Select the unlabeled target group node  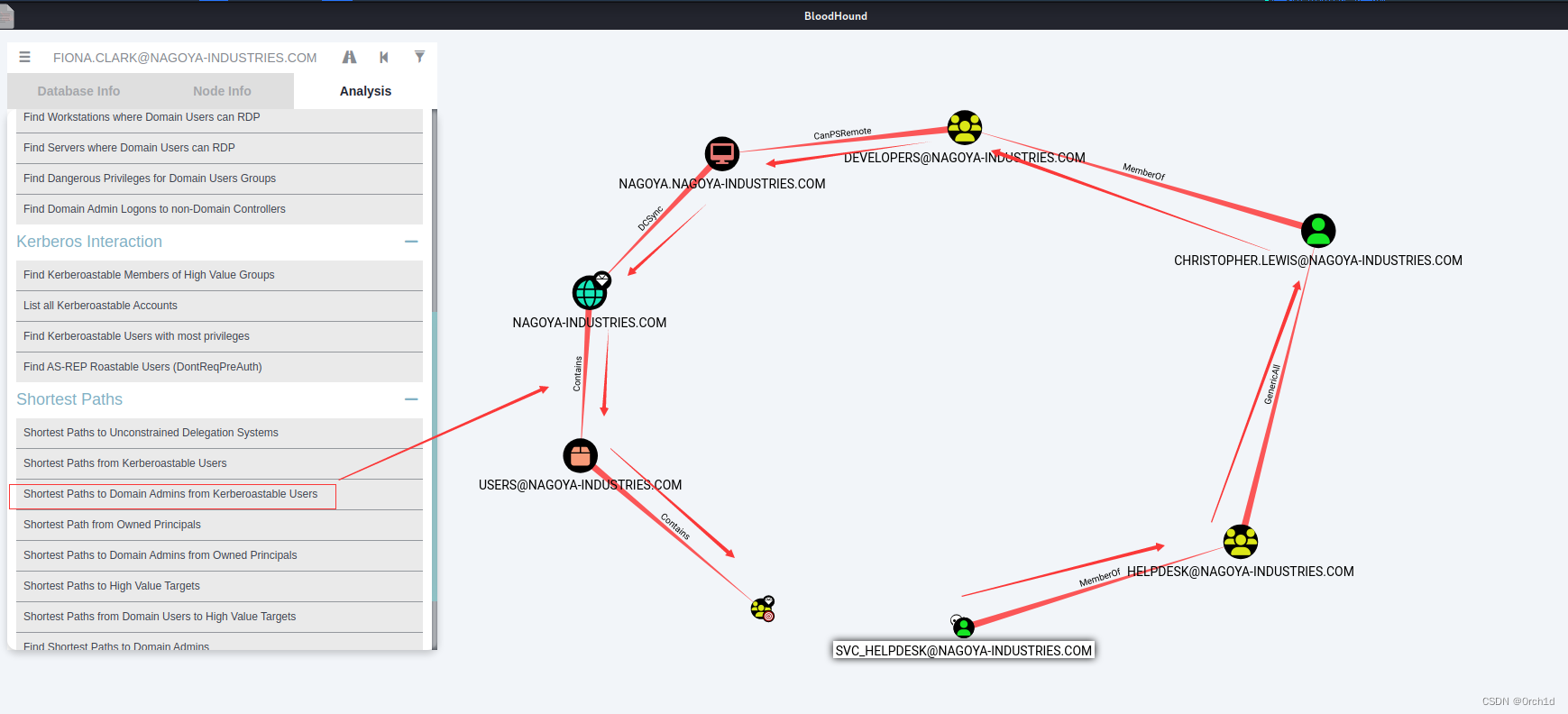coord(763,610)
